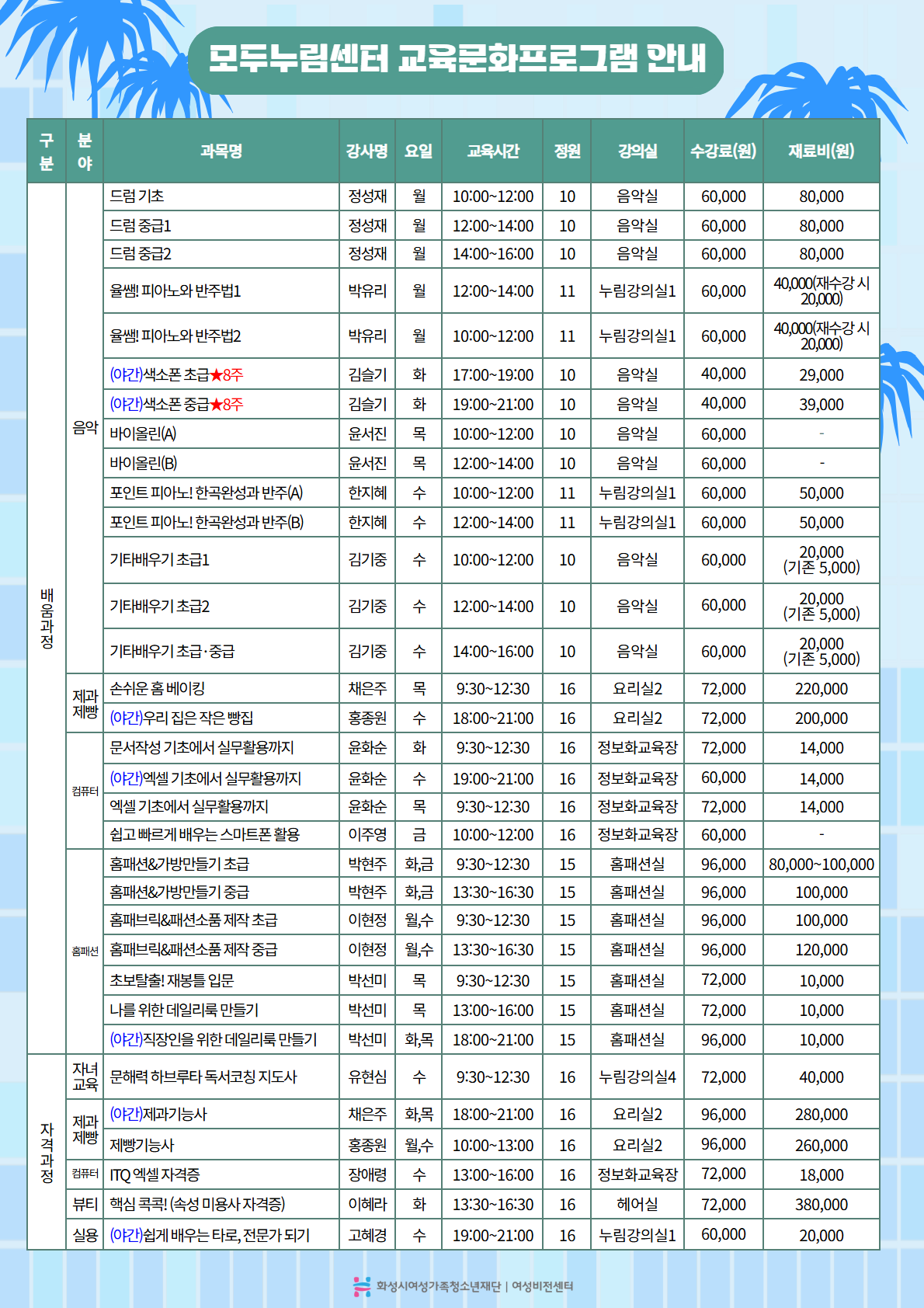Image resolution: width=924 pixels, height=1308 pixels.
Task: Select the 배움과정 category cell
Action: pyautogui.click(x=47, y=618)
